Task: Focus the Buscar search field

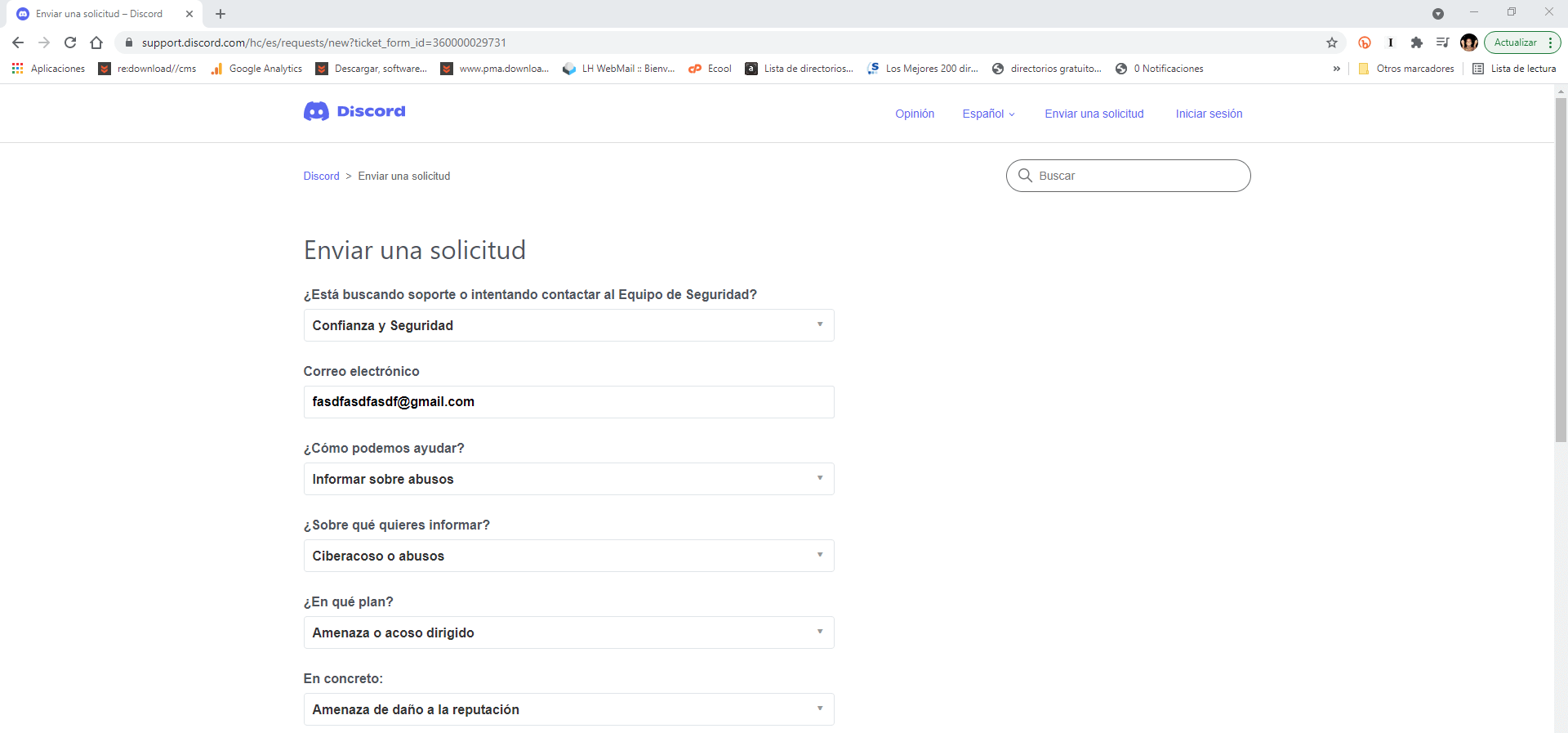Action: 1128,176
